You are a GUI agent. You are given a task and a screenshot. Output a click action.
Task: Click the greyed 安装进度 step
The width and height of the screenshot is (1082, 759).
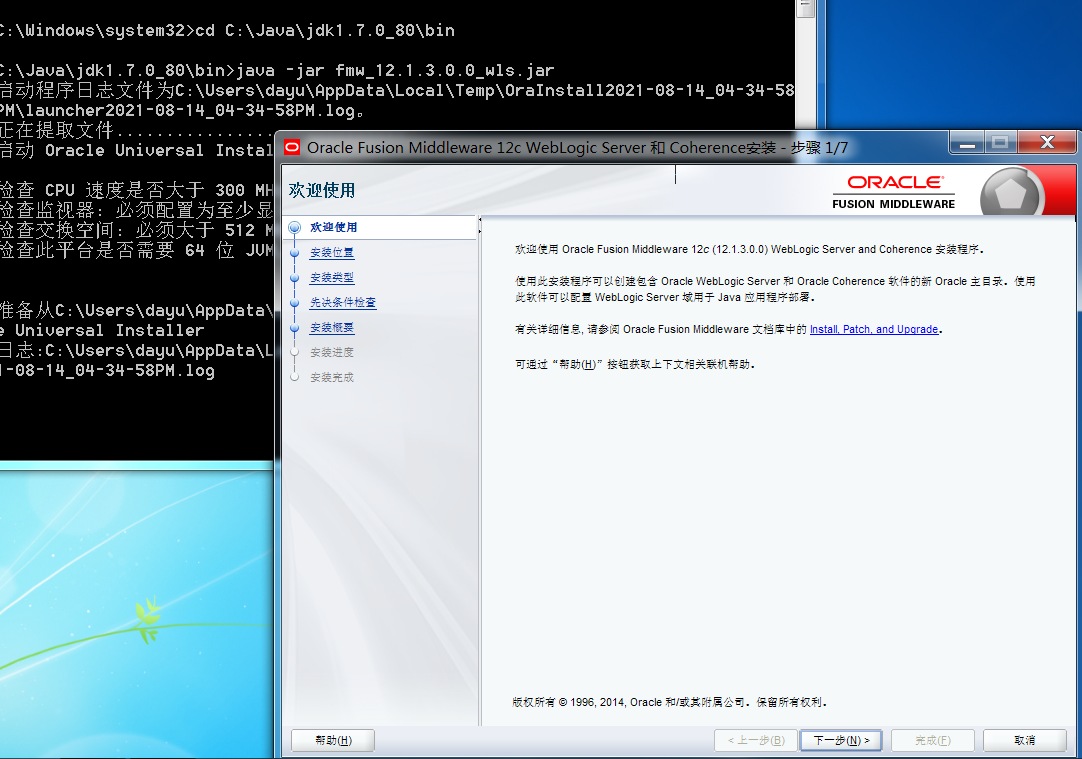click(x=332, y=352)
